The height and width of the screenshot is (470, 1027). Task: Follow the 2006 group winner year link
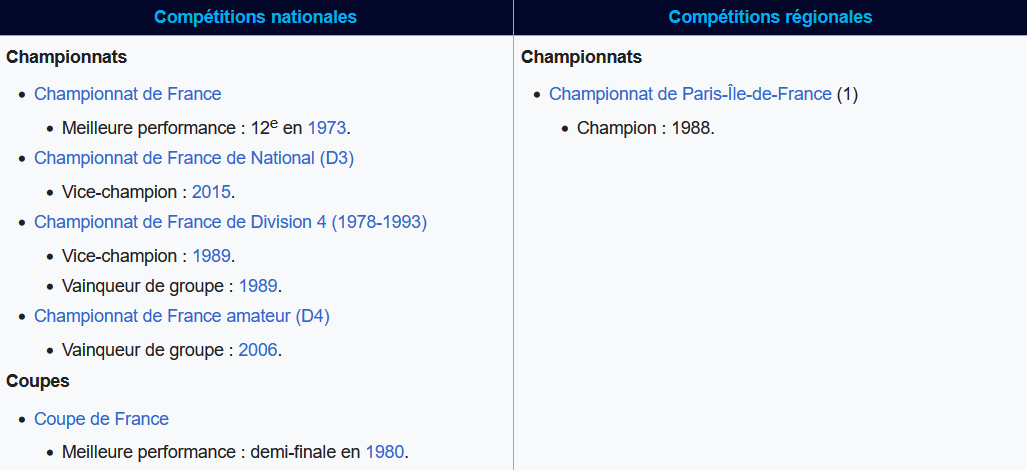coord(258,350)
